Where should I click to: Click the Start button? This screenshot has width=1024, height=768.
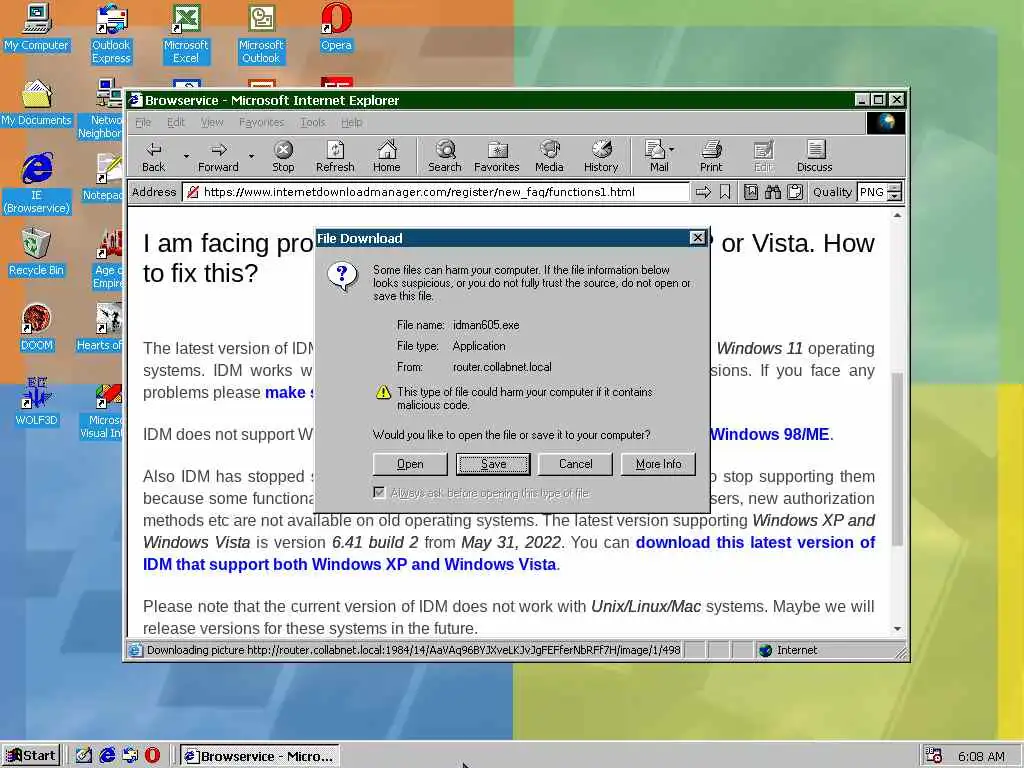(31, 756)
